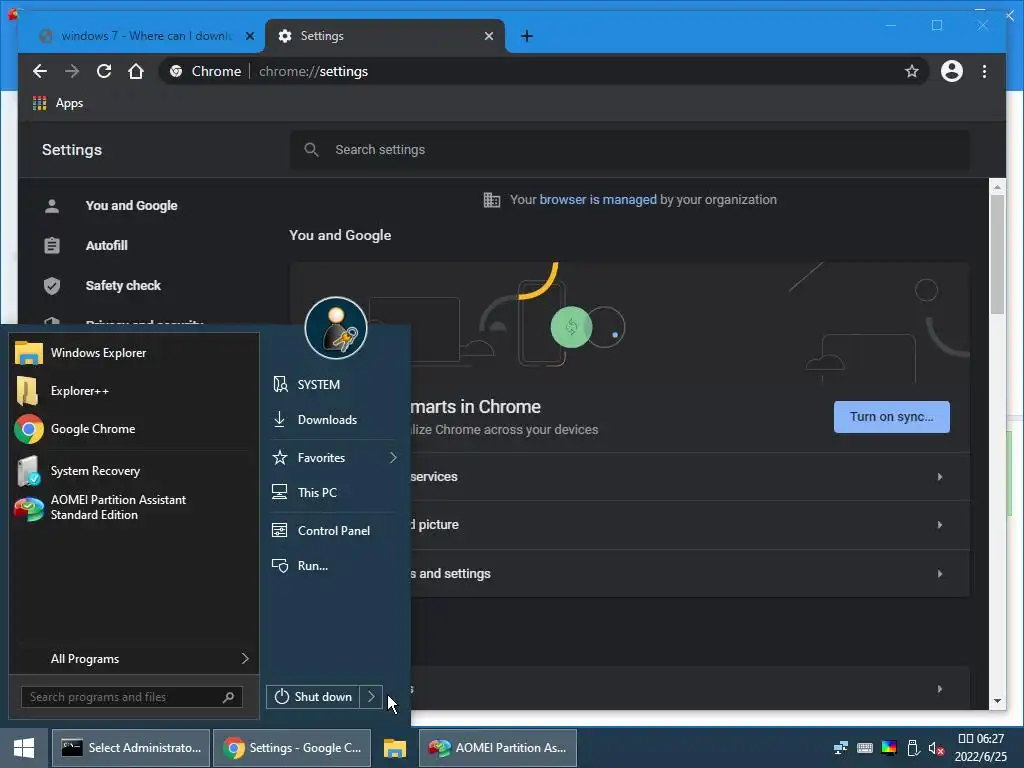Open the taskbar clock showing 06:27

point(981,748)
